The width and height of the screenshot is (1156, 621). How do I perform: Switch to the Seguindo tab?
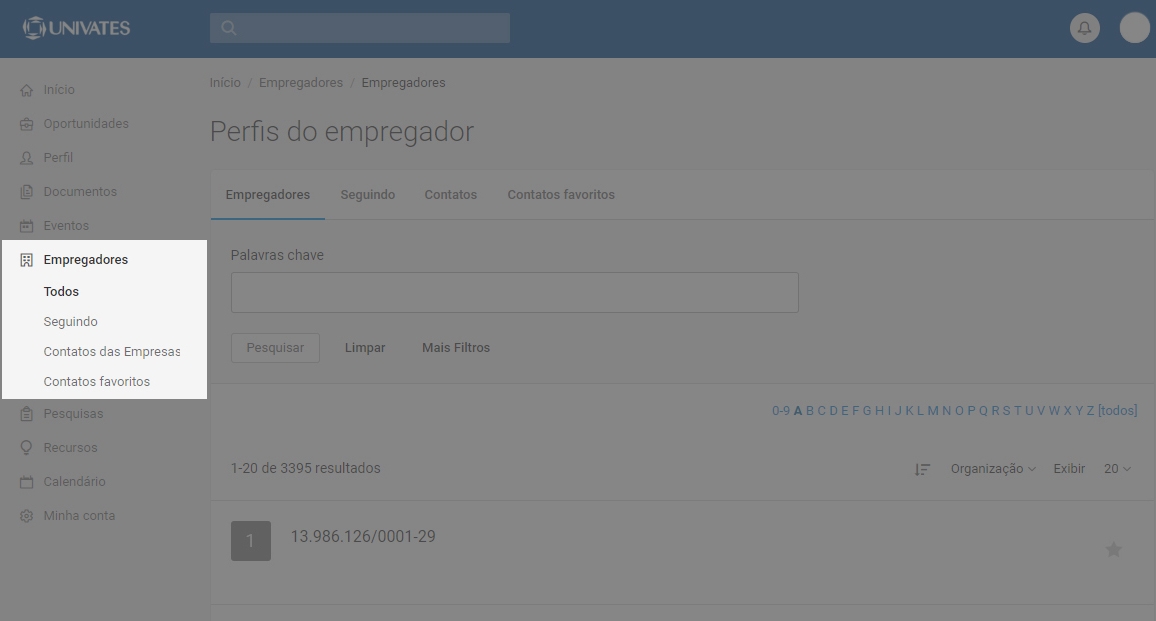(x=367, y=195)
